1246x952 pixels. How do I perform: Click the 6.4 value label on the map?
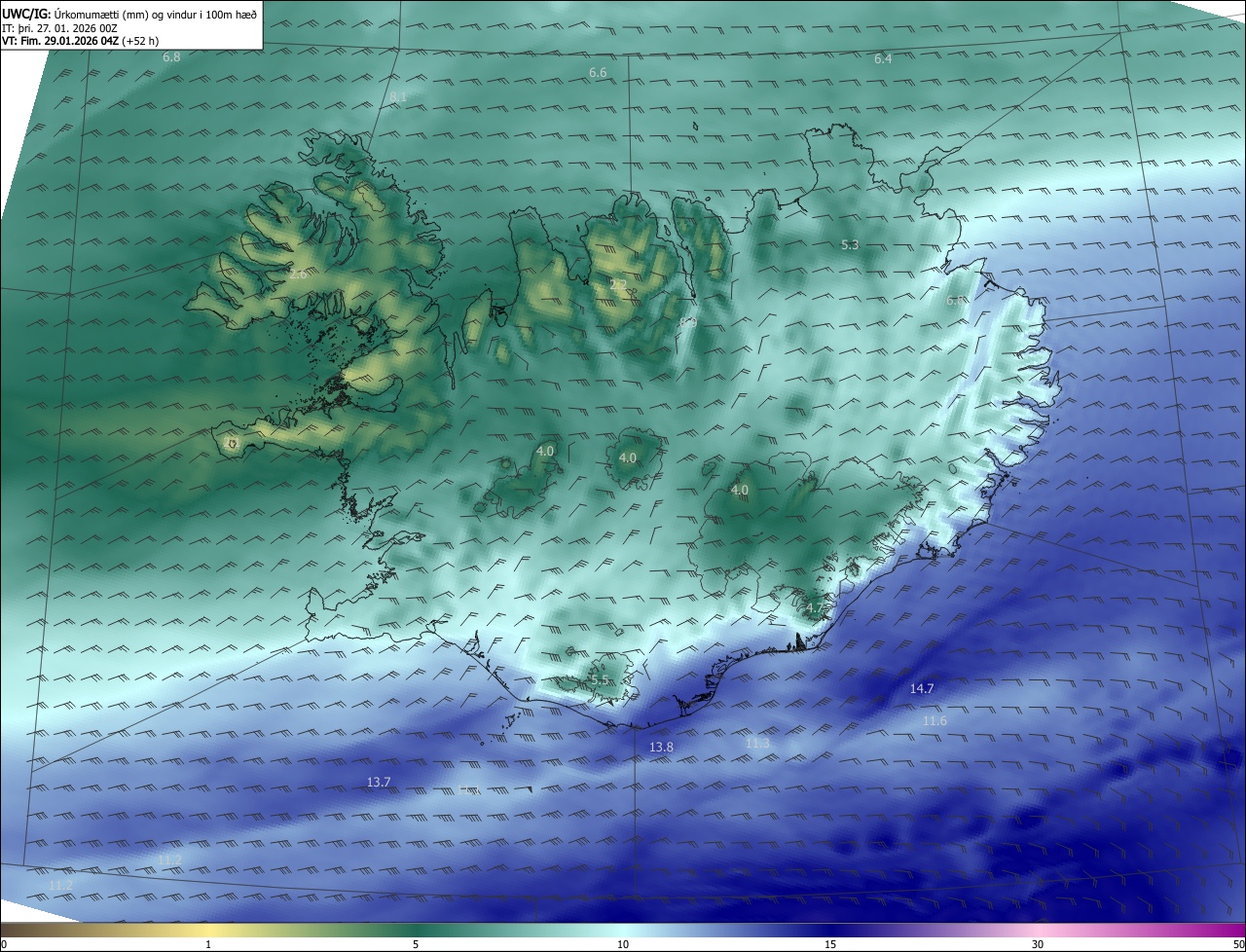[883, 59]
